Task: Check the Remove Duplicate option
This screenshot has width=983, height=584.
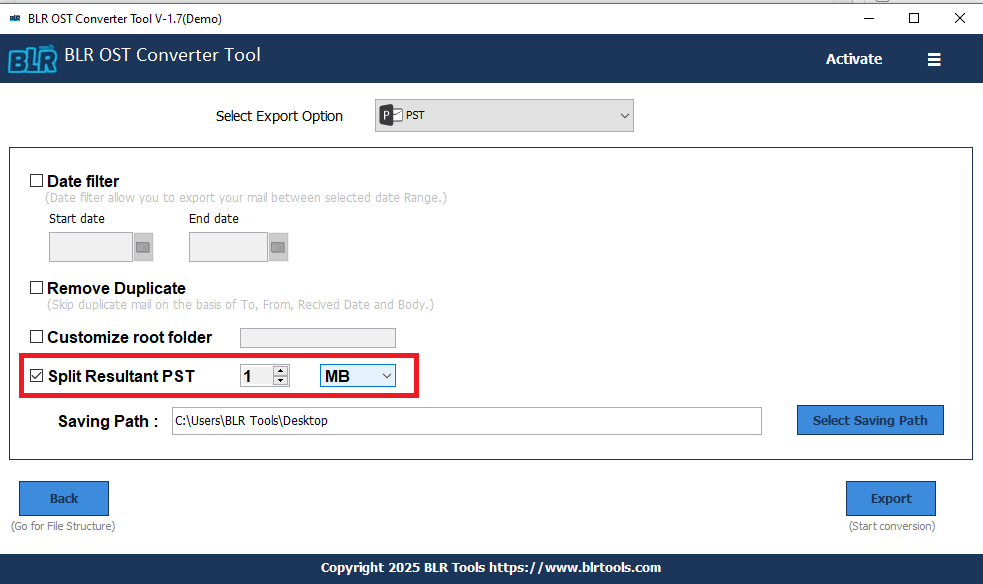Action: point(37,287)
